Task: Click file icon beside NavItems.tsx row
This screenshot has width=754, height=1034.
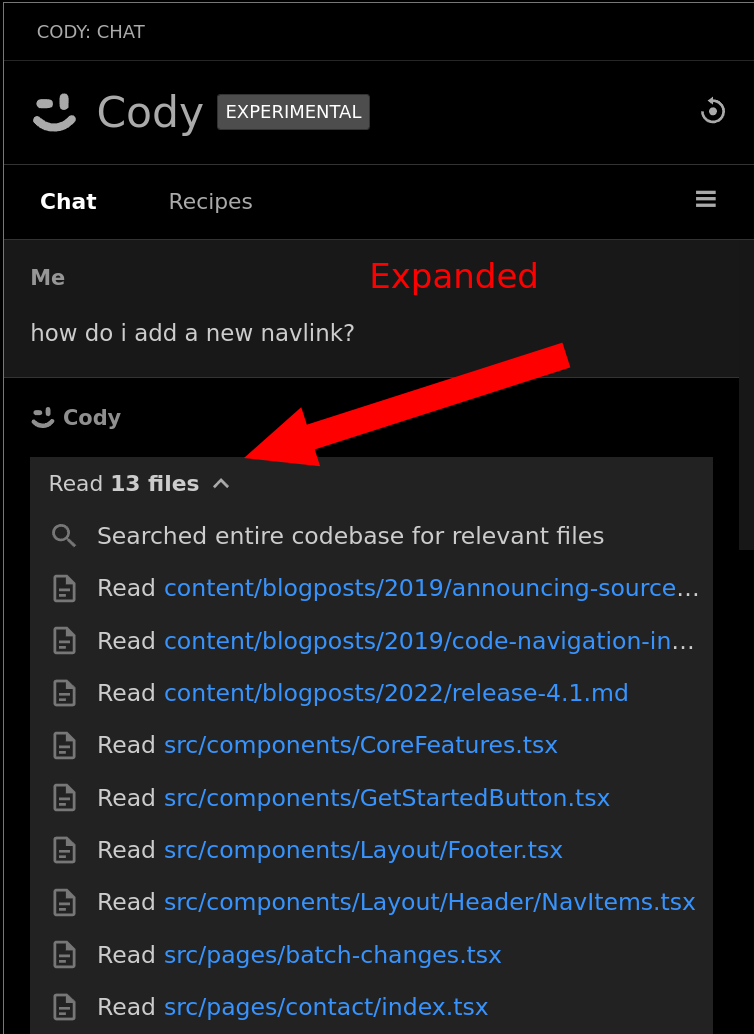Action: pyautogui.click(x=64, y=902)
